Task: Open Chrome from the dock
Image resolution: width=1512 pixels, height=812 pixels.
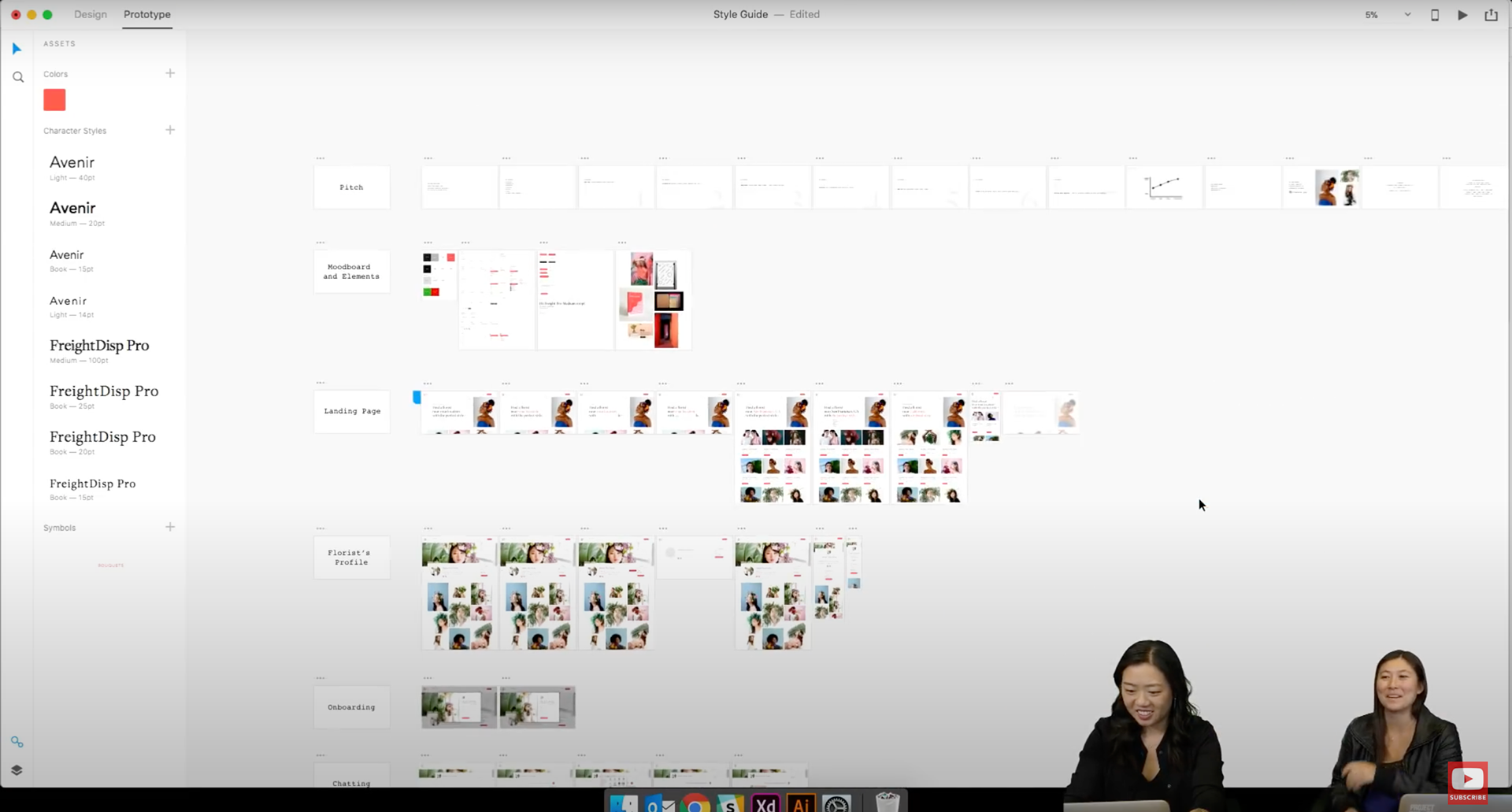Action: tap(695, 804)
